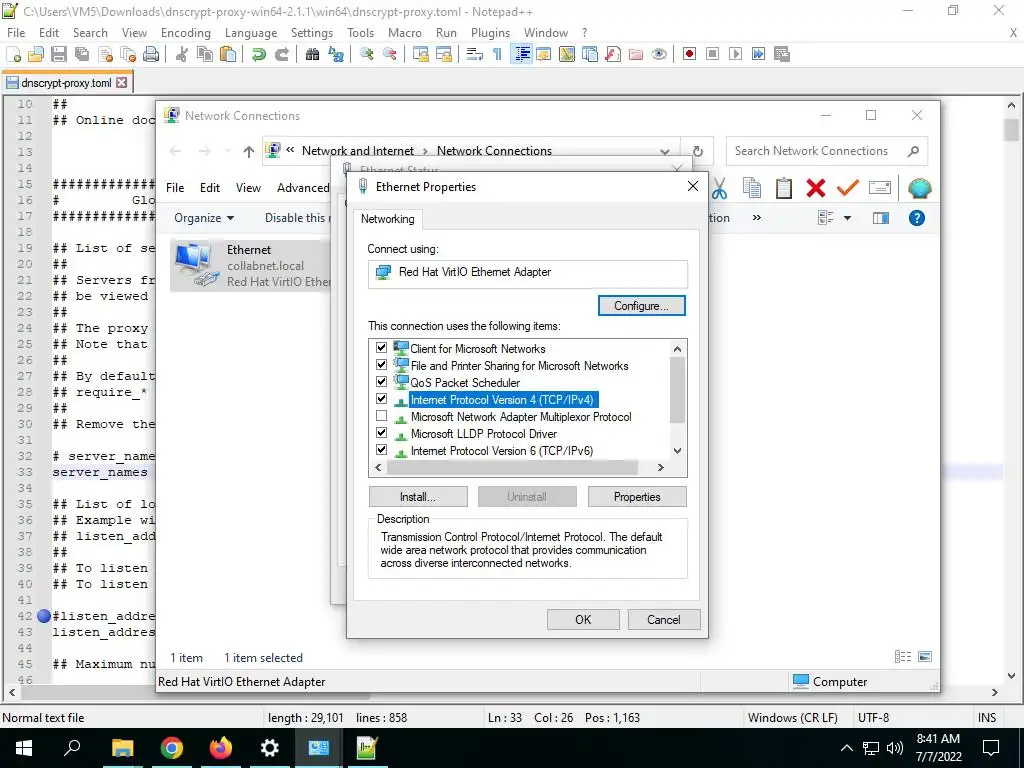Click Run macro multiple times icon
The image size is (1024, 768).
[x=758, y=54]
